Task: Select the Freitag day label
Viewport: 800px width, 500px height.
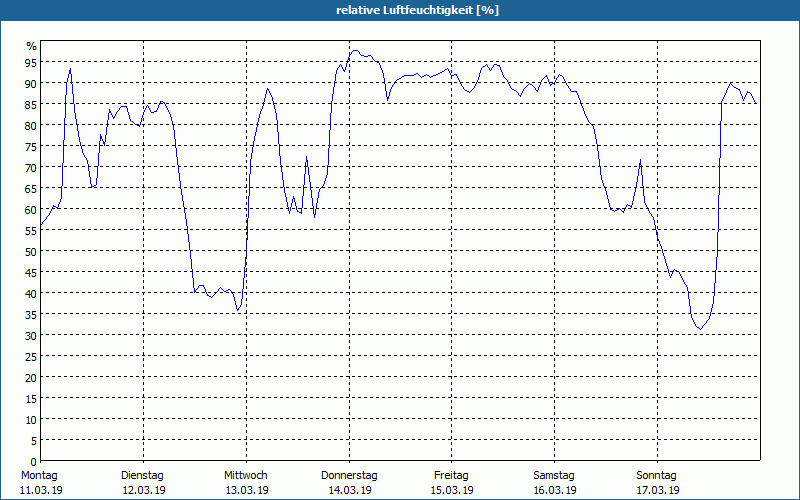Action: click(x=451, y=476)
